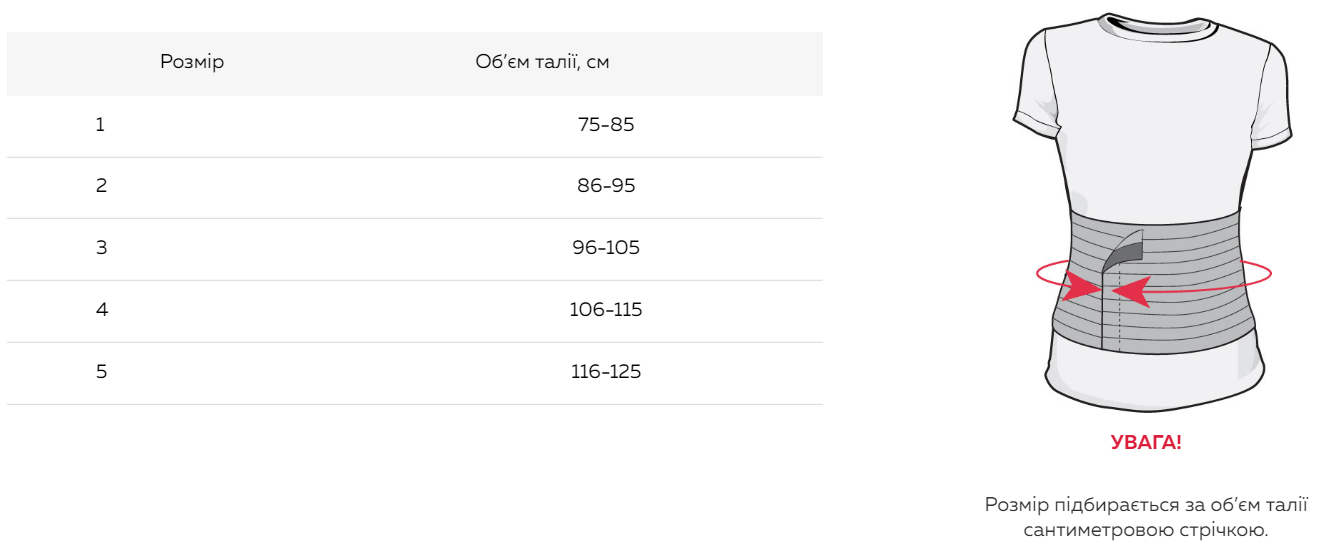Click the 106-115 waist value

tap(606, 310)
